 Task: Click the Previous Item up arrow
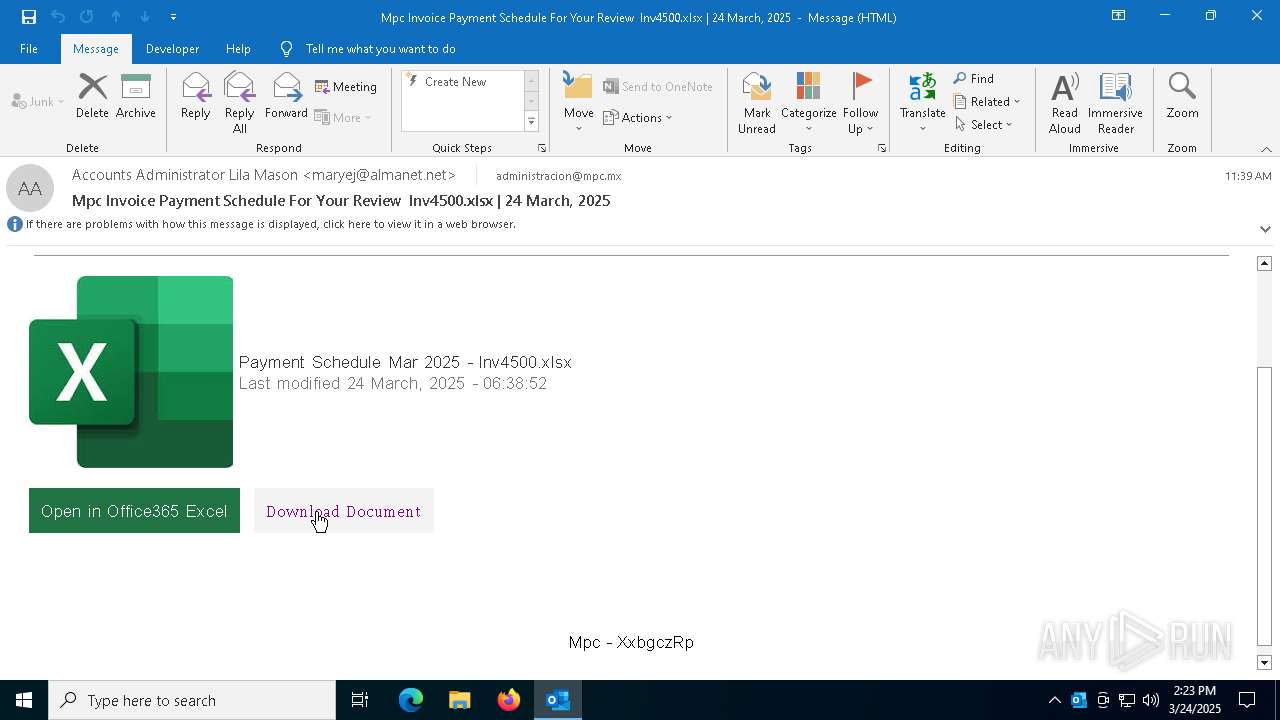(116, 17)
